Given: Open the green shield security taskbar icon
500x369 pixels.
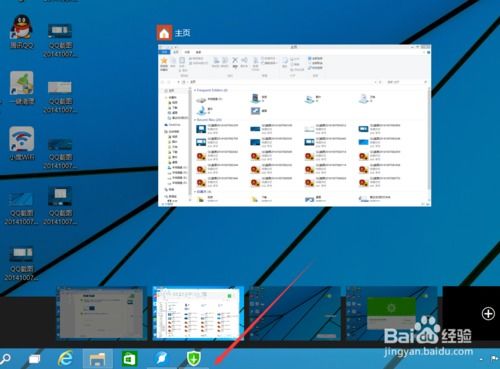Looking at the screenshot, I should tap(193, 358).
